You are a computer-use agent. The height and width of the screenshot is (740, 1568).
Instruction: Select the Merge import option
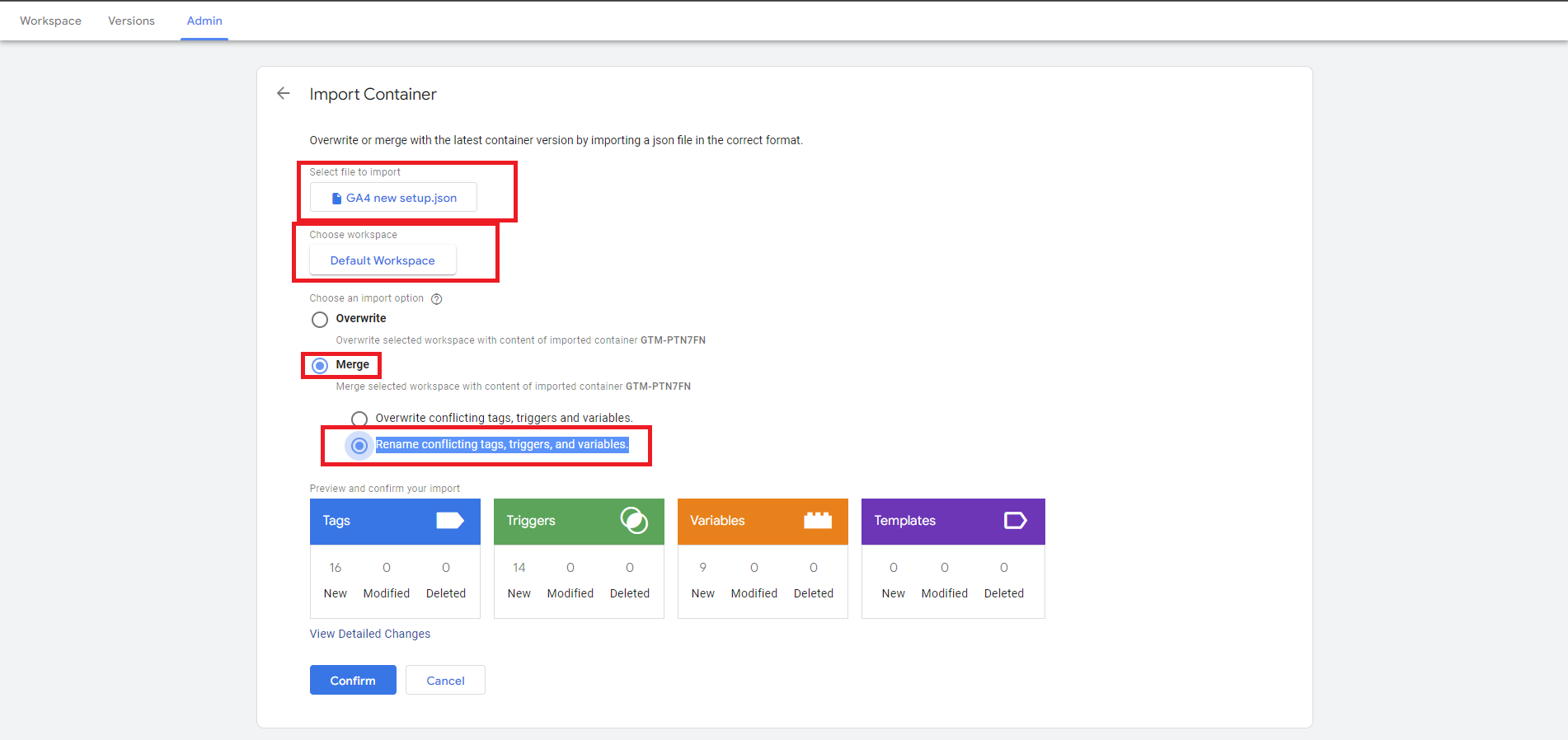pyautogui.click(x=320, y=366)
